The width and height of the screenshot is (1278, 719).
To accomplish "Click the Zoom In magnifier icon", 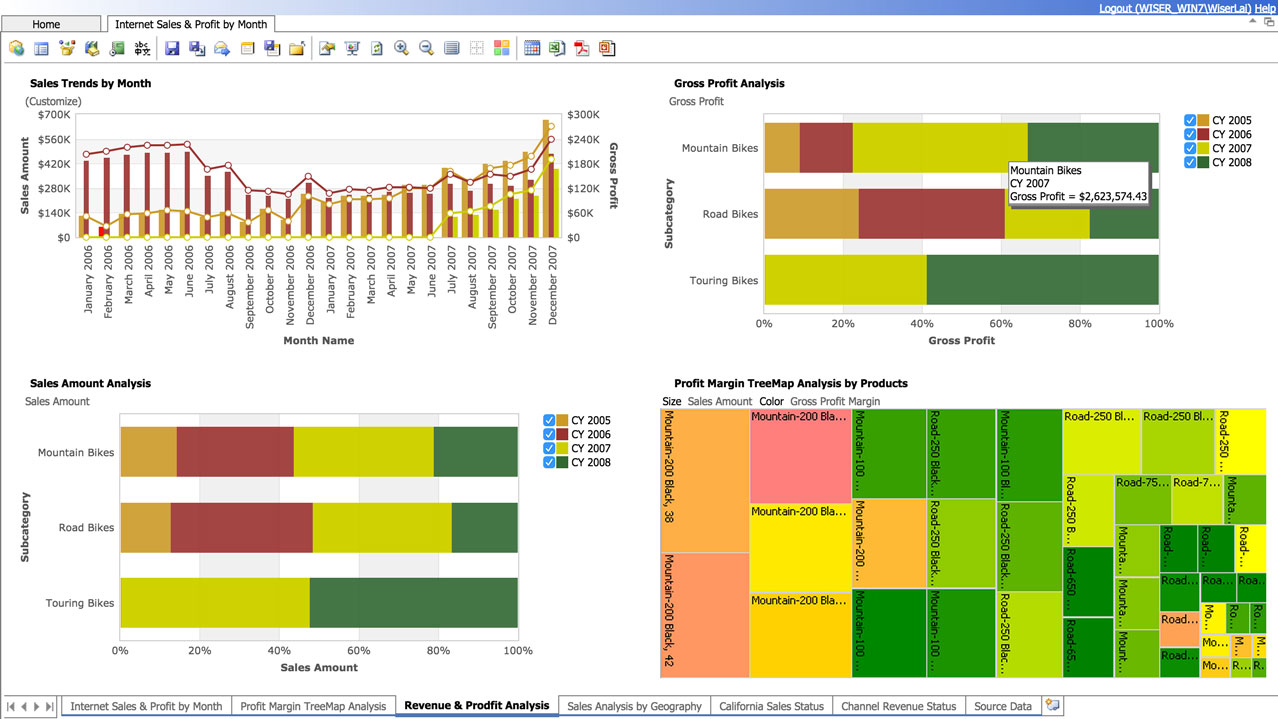I will 401,47.
